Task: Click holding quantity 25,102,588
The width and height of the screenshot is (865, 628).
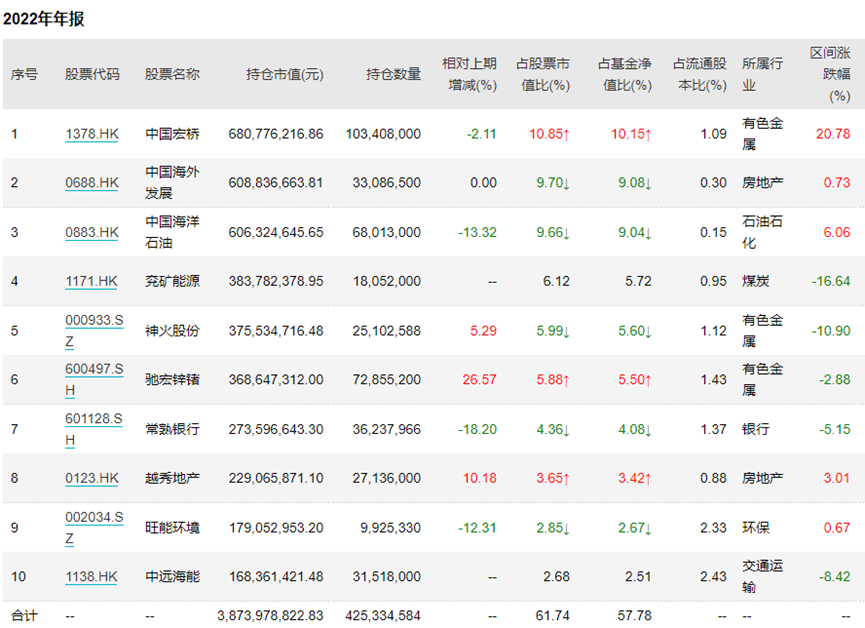Action: click(x=387, y=331)
